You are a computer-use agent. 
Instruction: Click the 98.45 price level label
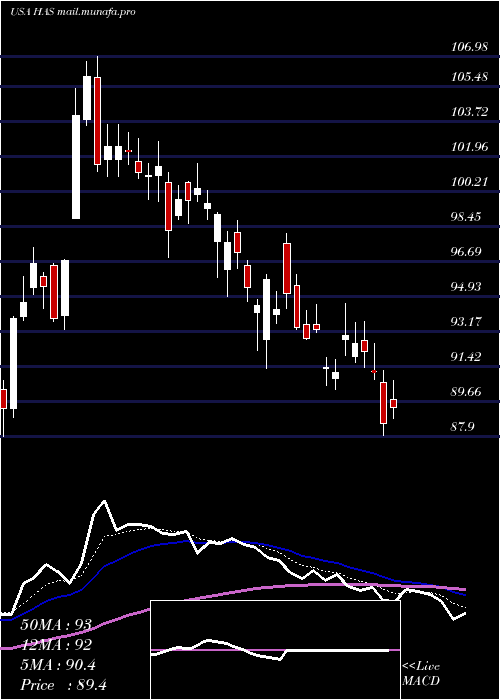click(x=466, y=217)
